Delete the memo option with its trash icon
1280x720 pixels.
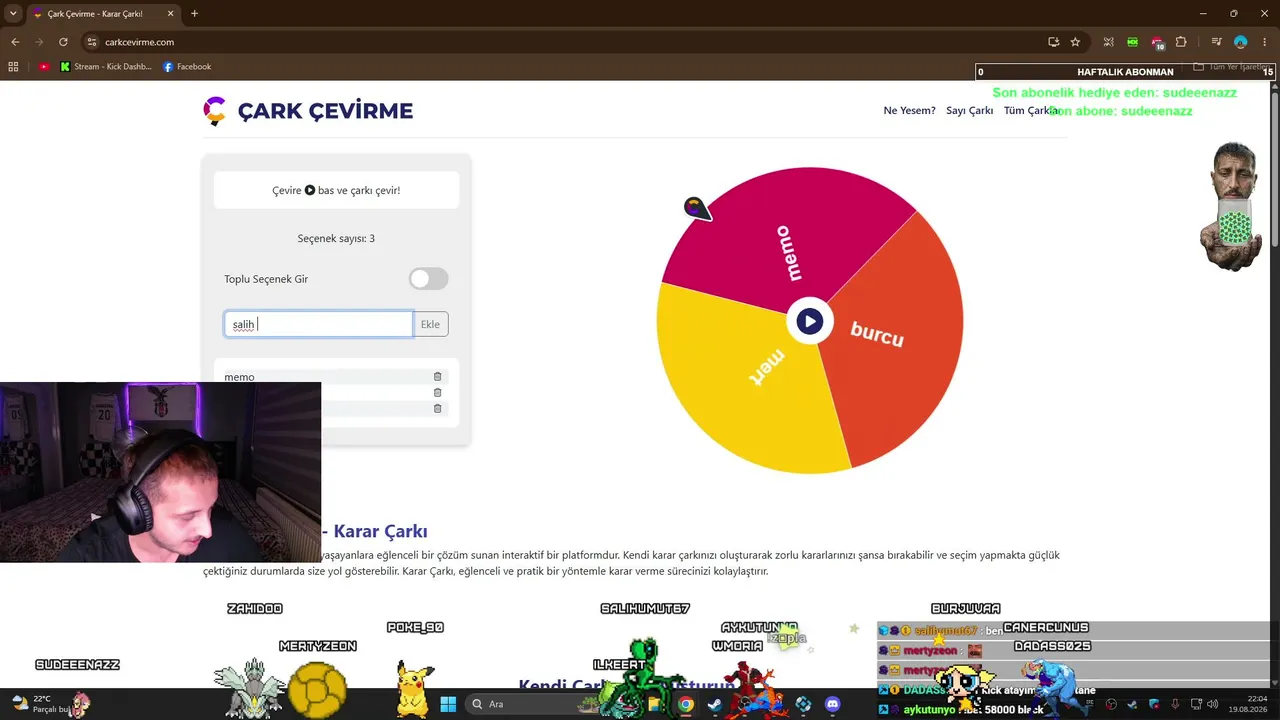pos(437,377)
